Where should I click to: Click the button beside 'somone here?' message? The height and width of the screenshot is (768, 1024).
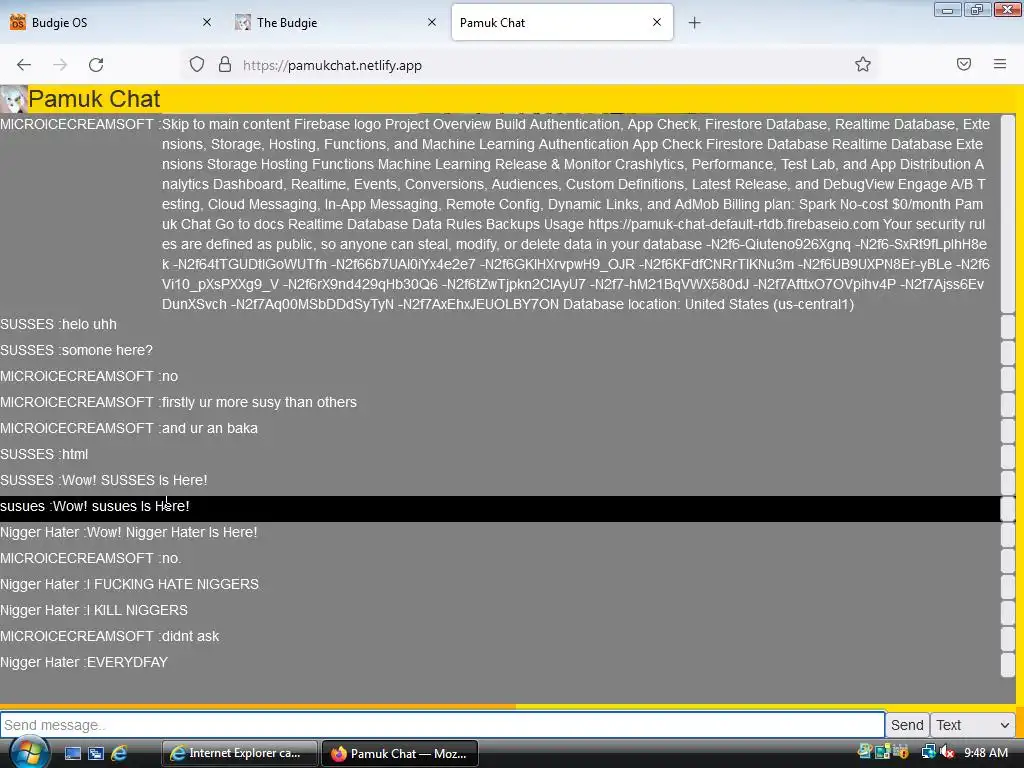click(1008, 352)
